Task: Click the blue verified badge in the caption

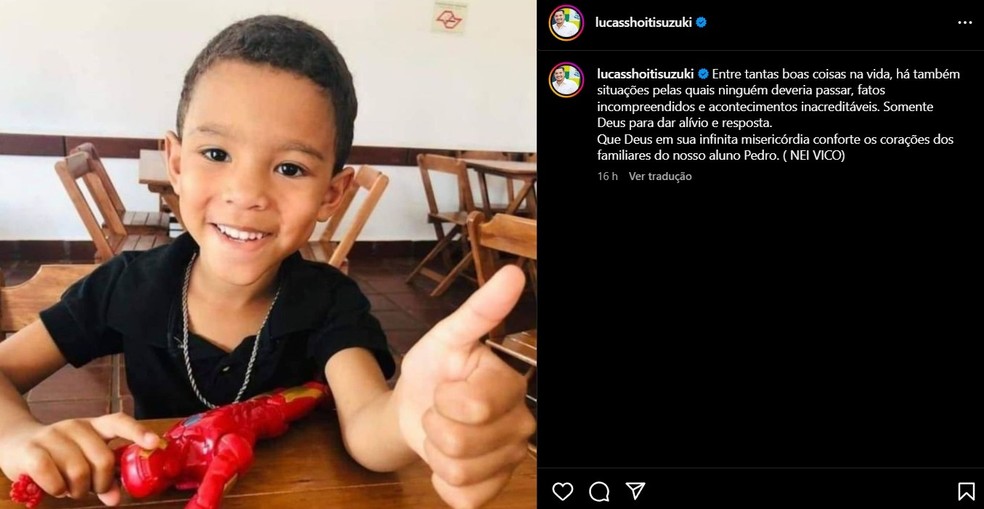Action: pos(703,73)
